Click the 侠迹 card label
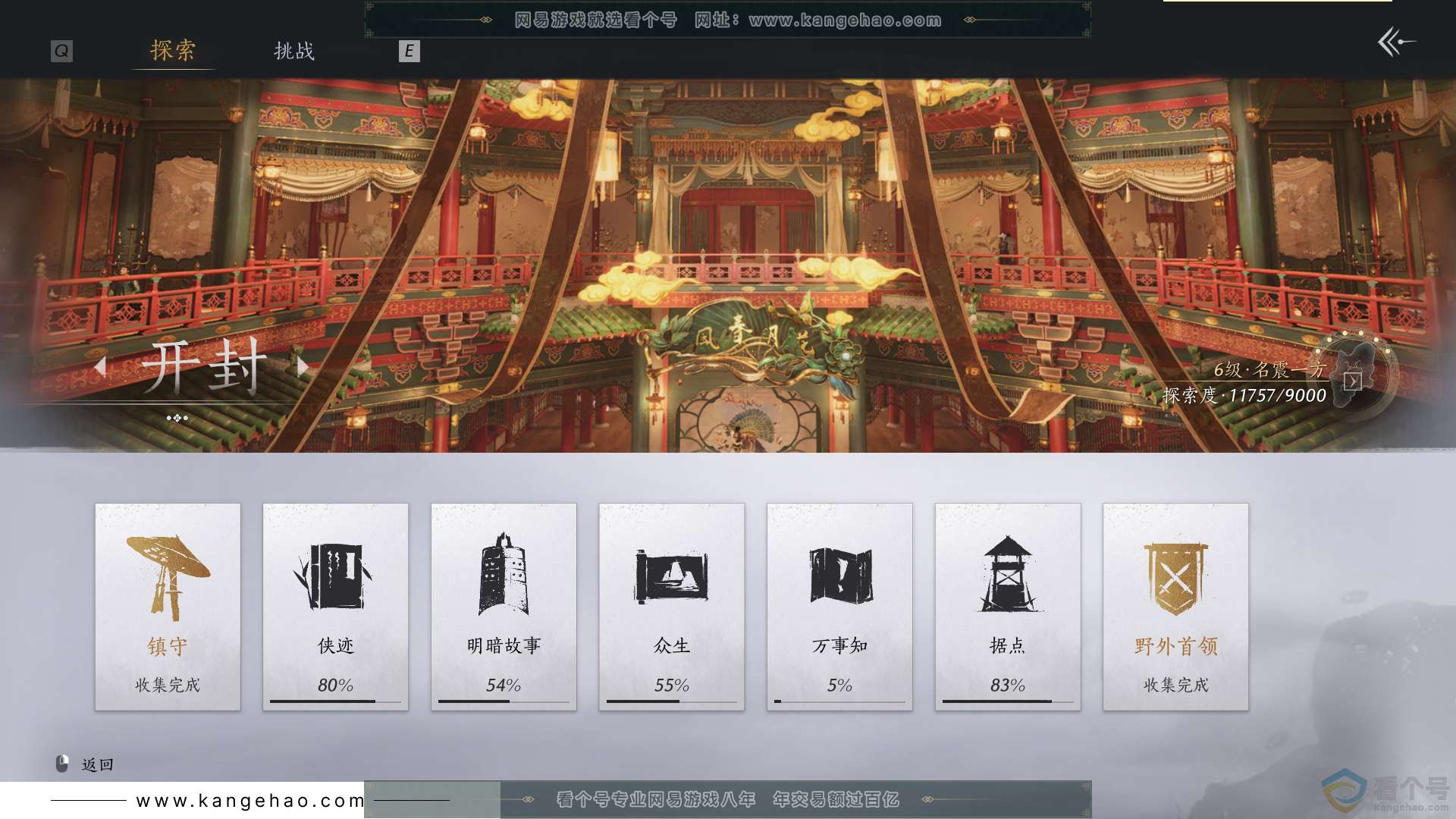This screenshot has width=1456, height=819. 335,645
